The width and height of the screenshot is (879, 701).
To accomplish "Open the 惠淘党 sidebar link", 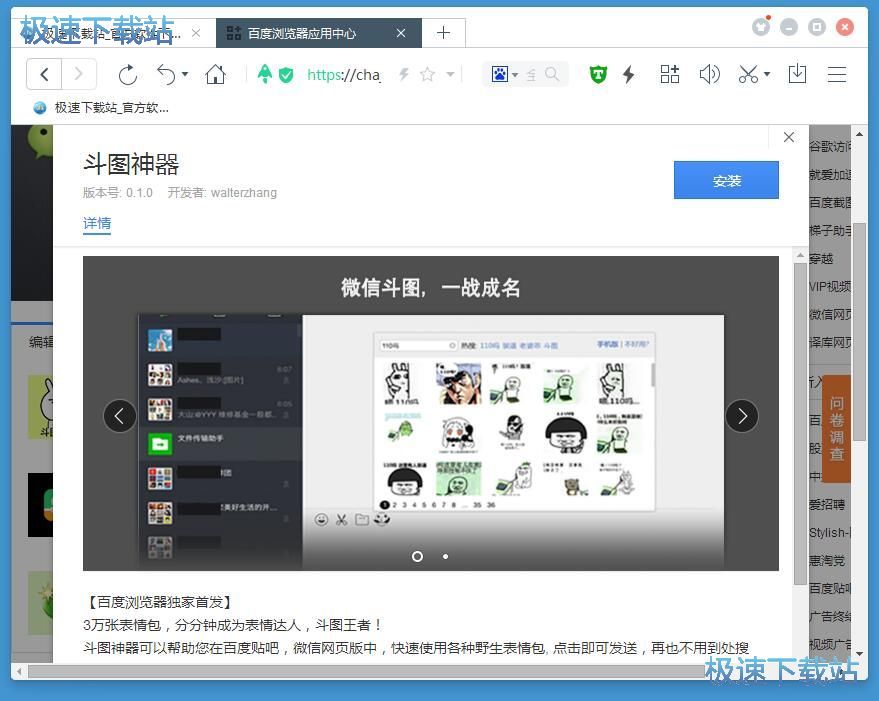I will [x=827, y=561].
